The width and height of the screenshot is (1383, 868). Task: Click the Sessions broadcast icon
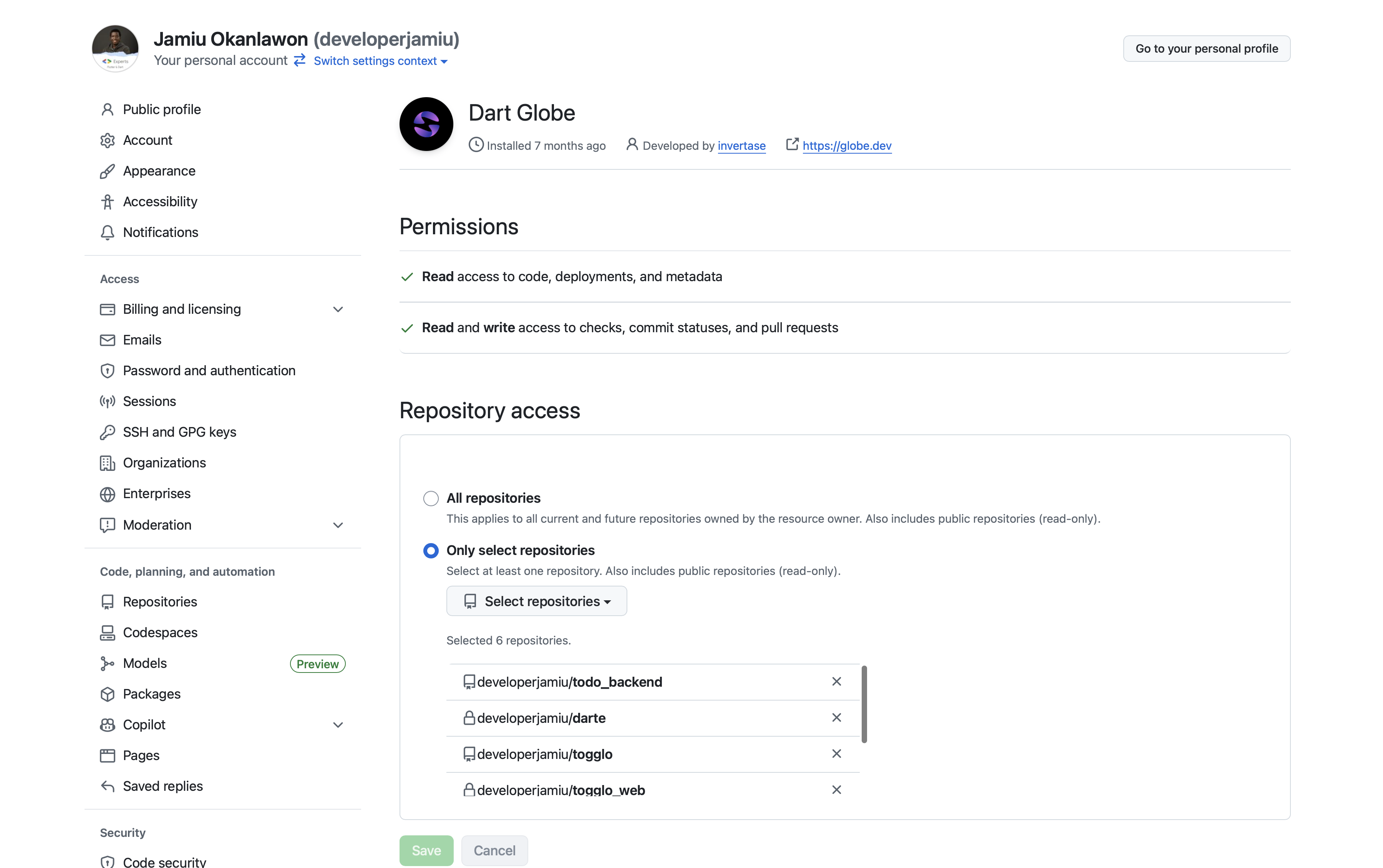coord(107,401)
